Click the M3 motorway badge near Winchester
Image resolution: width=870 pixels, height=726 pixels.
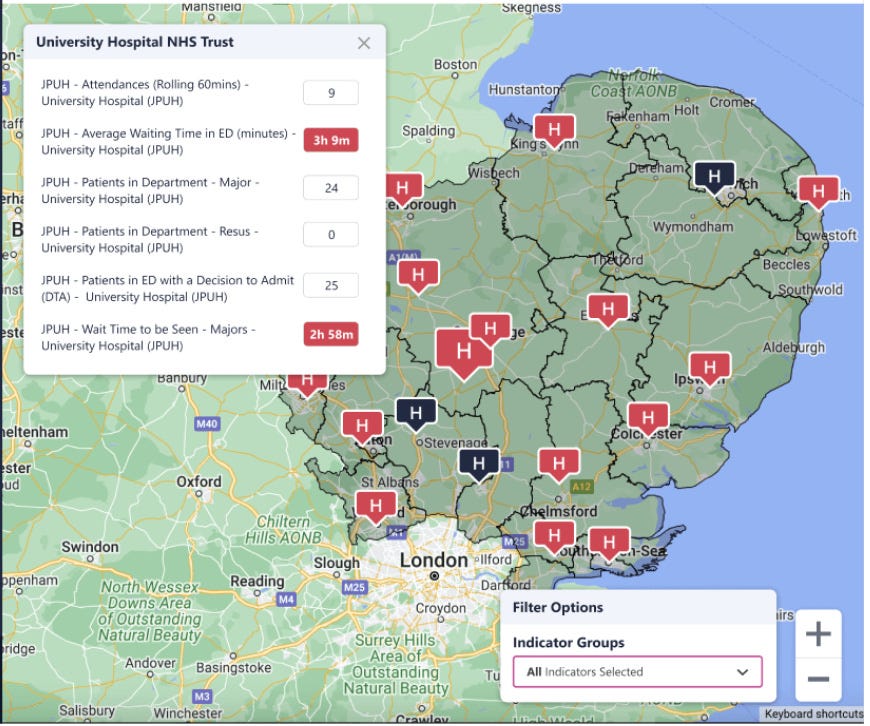tap(201, 696)
